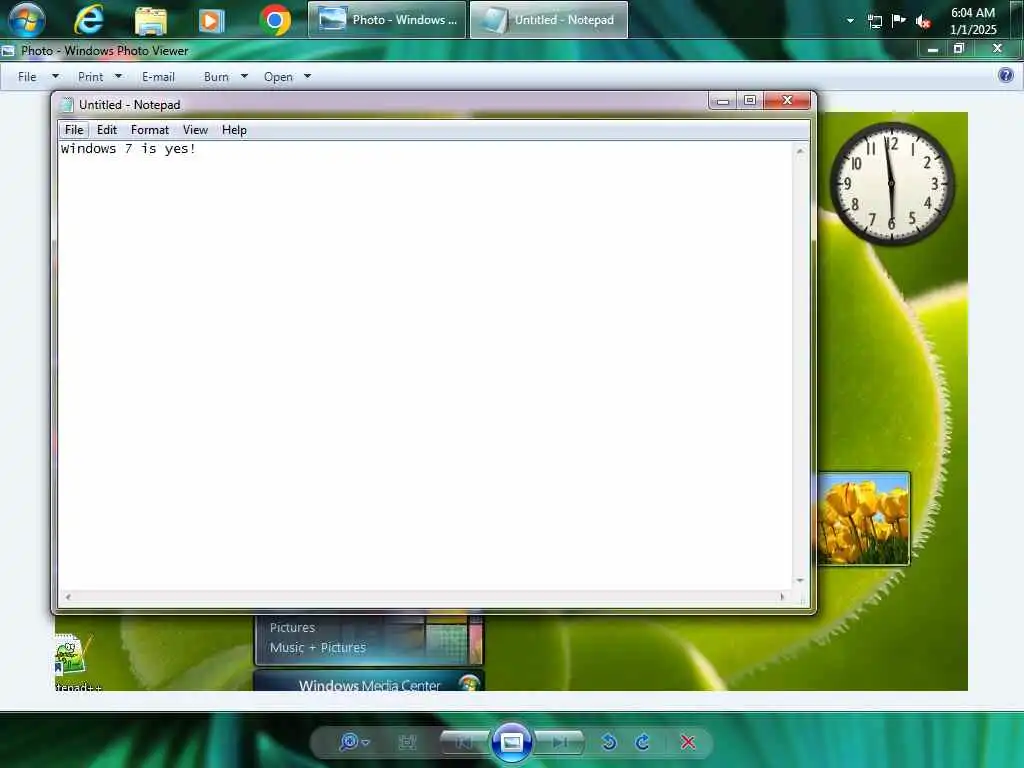Restore down the Photo Viewer window
This screenshot has width=1024, height=768.
(959, 49)
